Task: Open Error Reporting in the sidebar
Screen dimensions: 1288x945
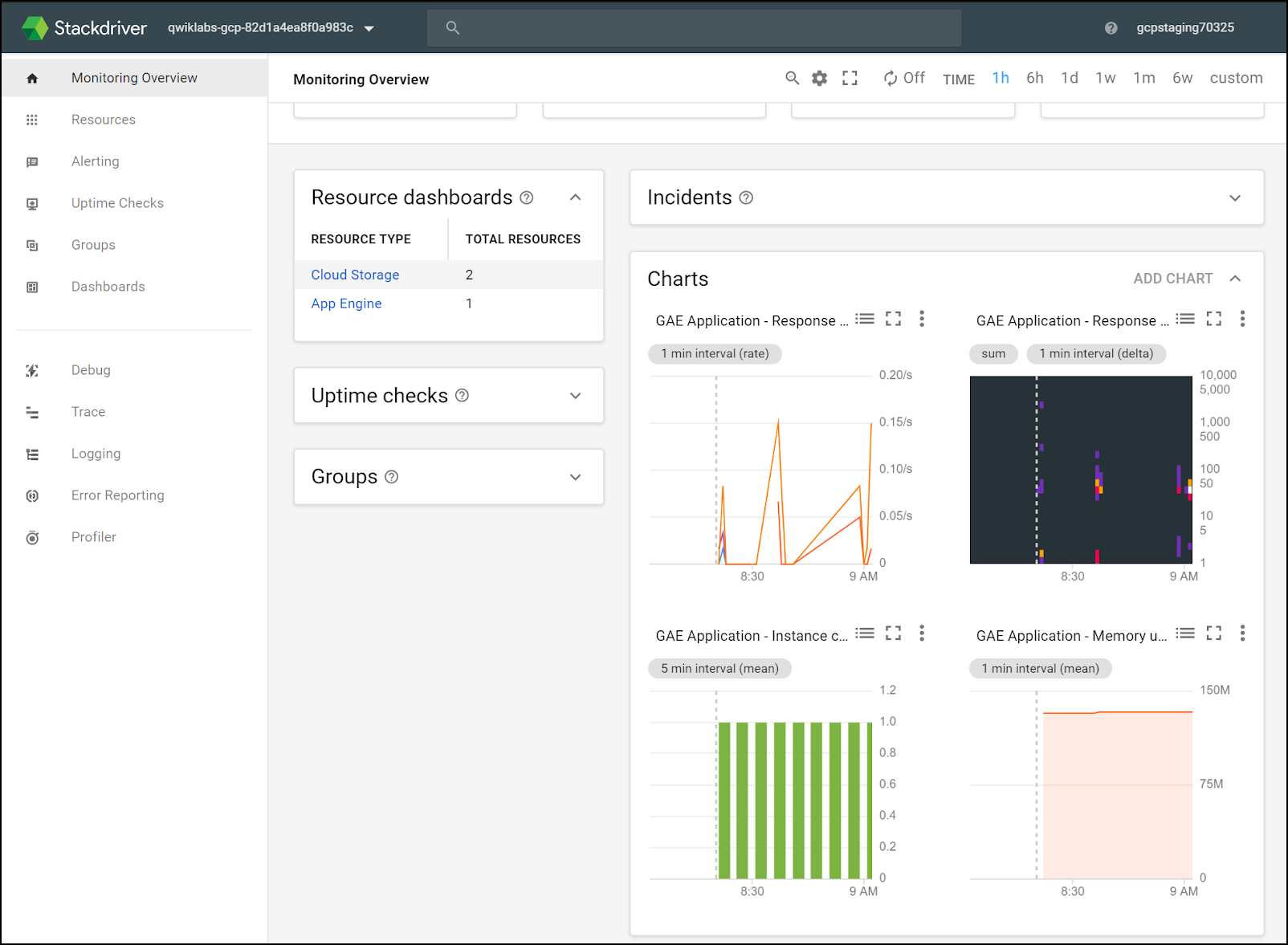Action: [x=117, y=495]
